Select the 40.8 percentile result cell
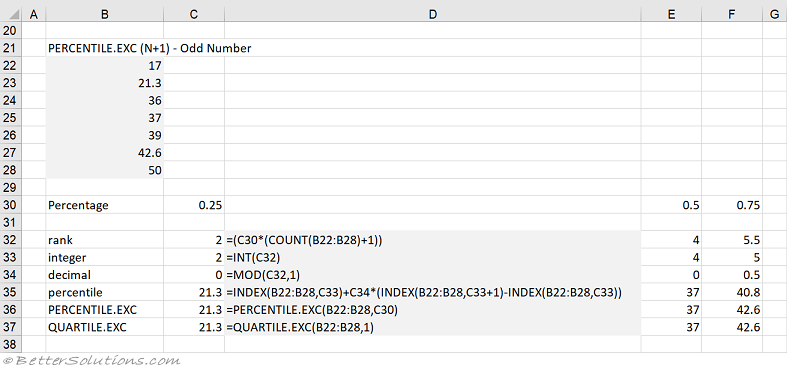This screenshot has height=369, width=787. pos(732,292)
